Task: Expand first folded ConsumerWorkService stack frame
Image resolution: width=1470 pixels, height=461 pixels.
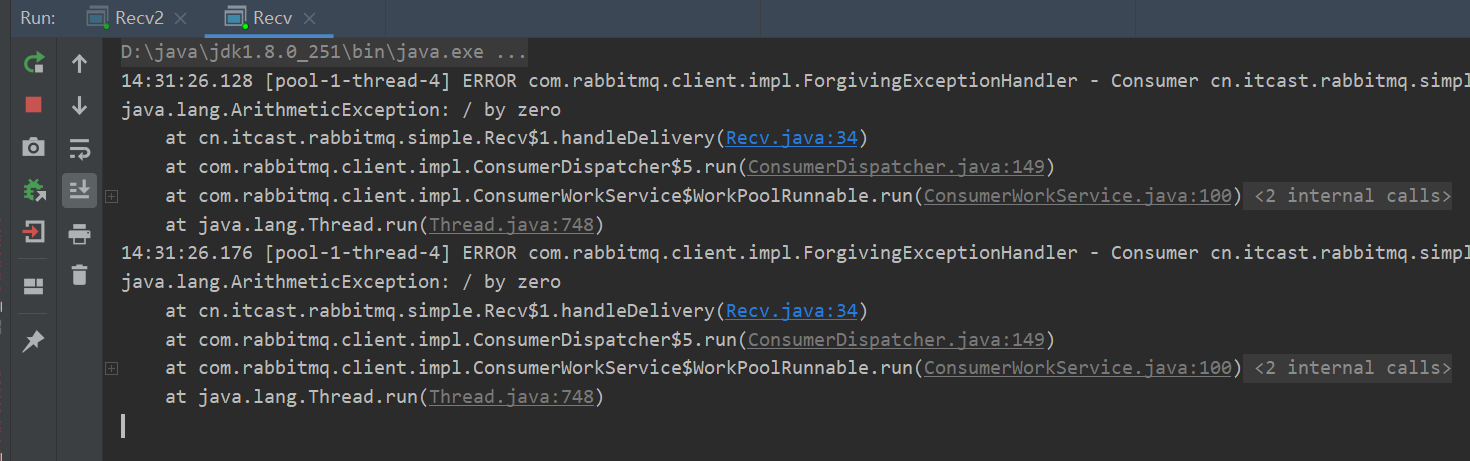Action: coord(112,197)
